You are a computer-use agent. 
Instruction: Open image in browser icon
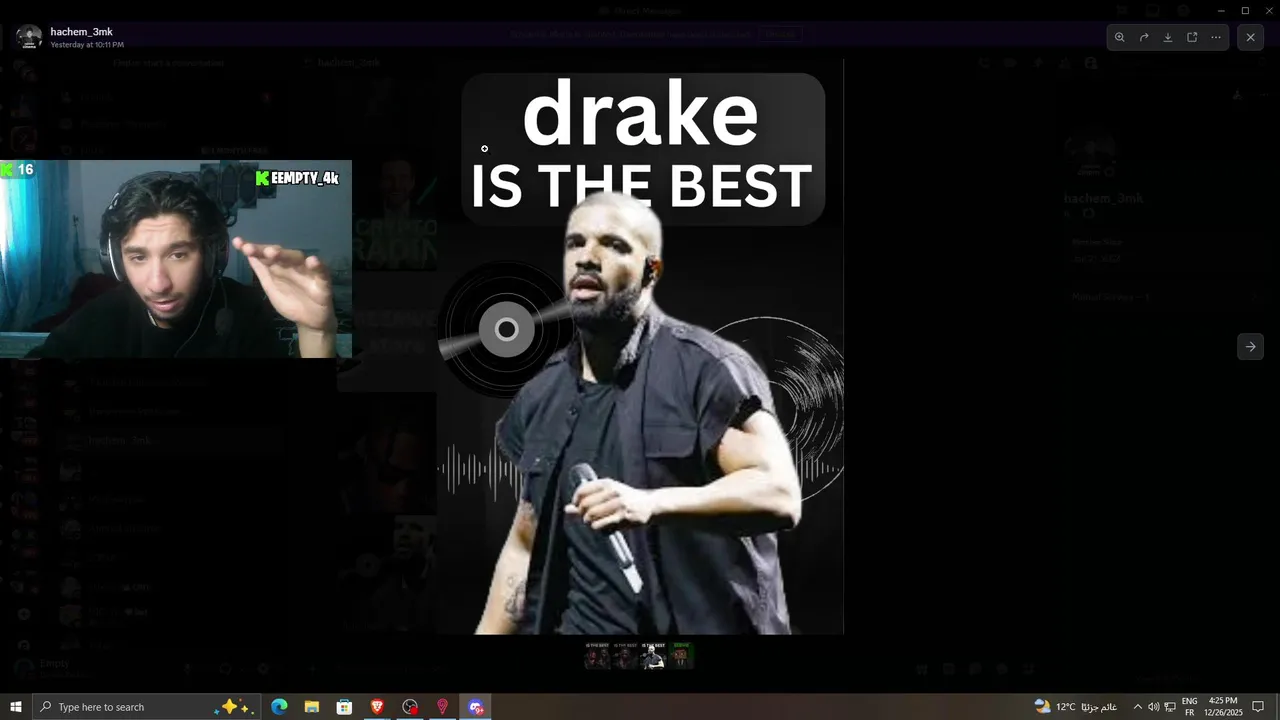point(1192,37)
